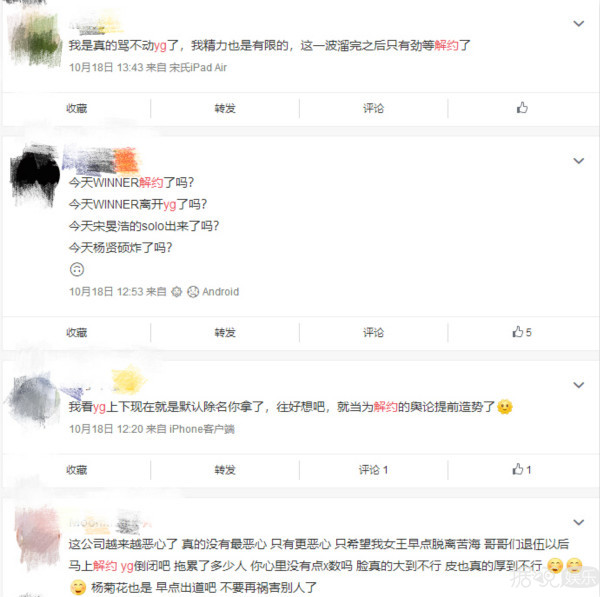Like the WINNER post with 5 likes

pyautogui.click(x=522, y=332)
